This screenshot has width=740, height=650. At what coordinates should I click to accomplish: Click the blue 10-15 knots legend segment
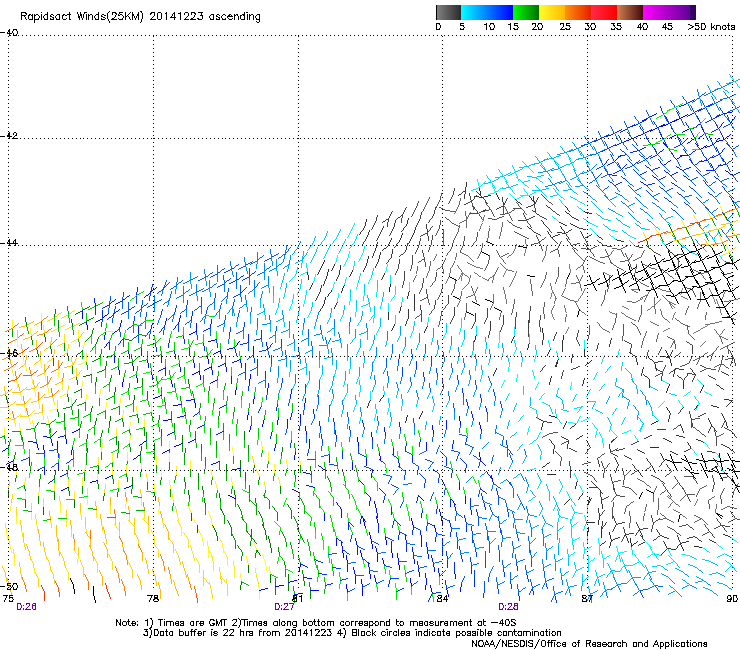point(500,12)
